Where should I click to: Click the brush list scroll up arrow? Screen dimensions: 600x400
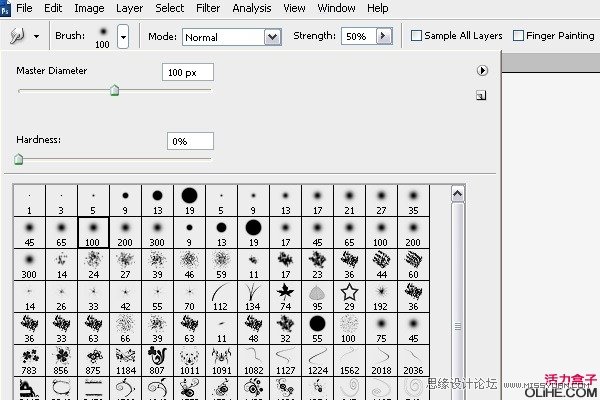tap(458, 194)
